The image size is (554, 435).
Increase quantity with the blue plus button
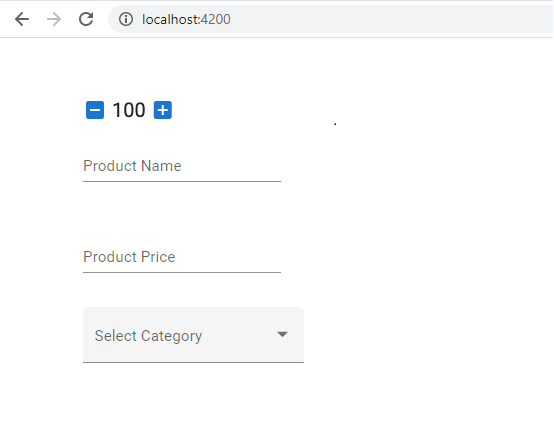point(163,110)
